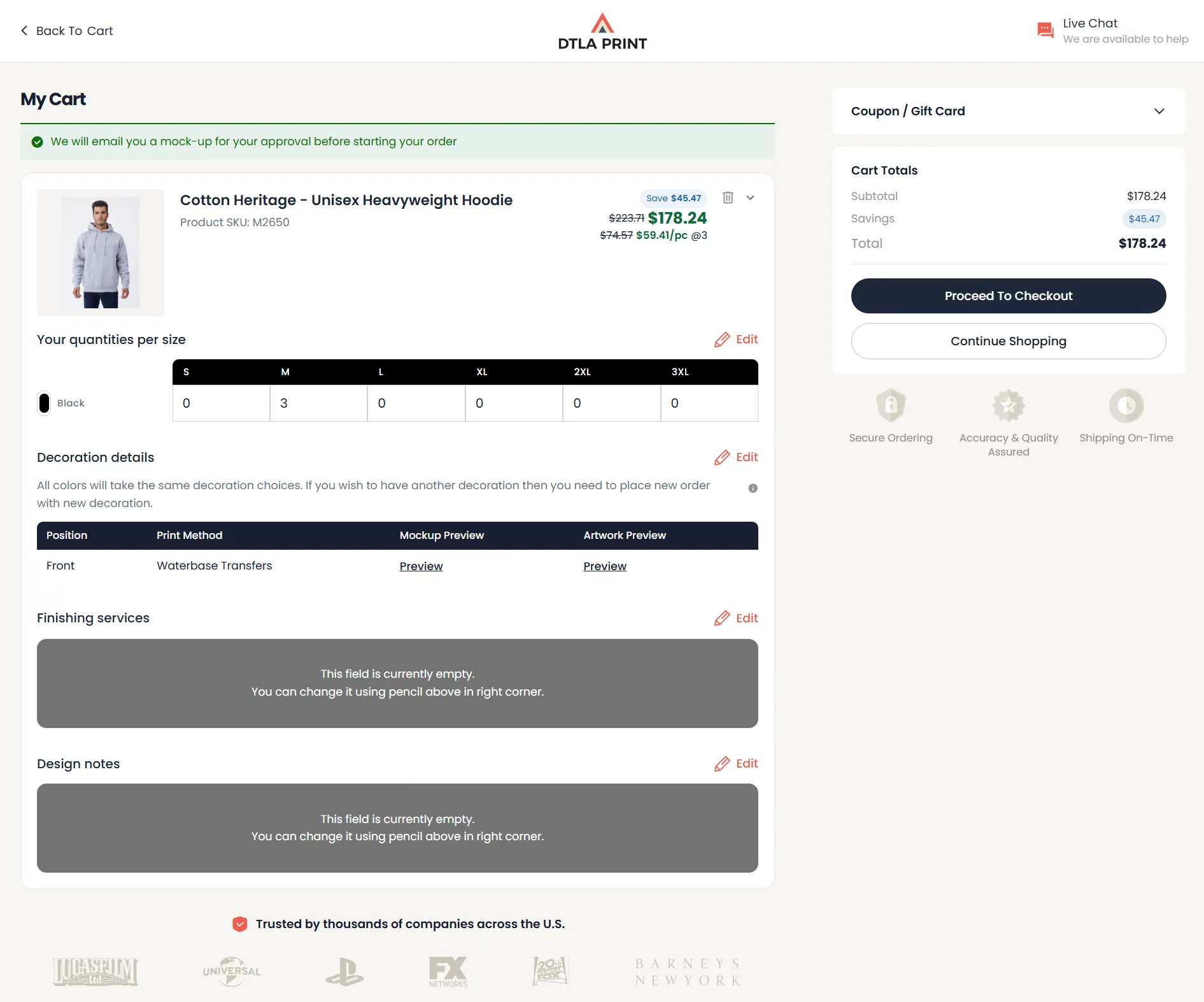The width and height of the screenshot is (1204, 1002).
Task: Edit quantities per size
Action: (x=736, y=340)
